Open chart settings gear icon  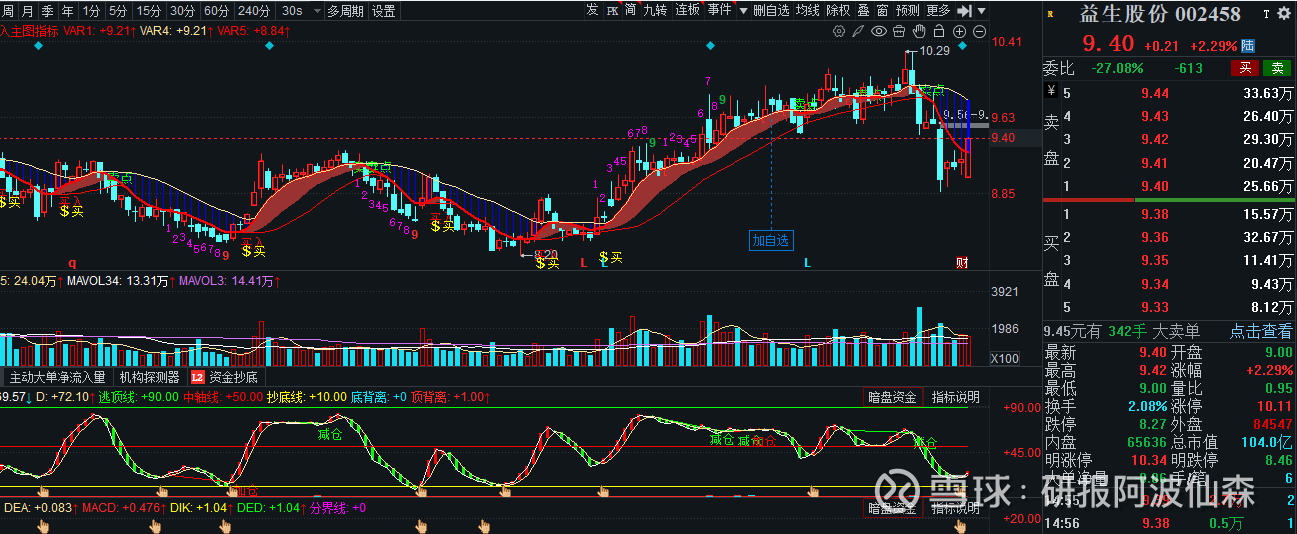[x=839, y=32]
